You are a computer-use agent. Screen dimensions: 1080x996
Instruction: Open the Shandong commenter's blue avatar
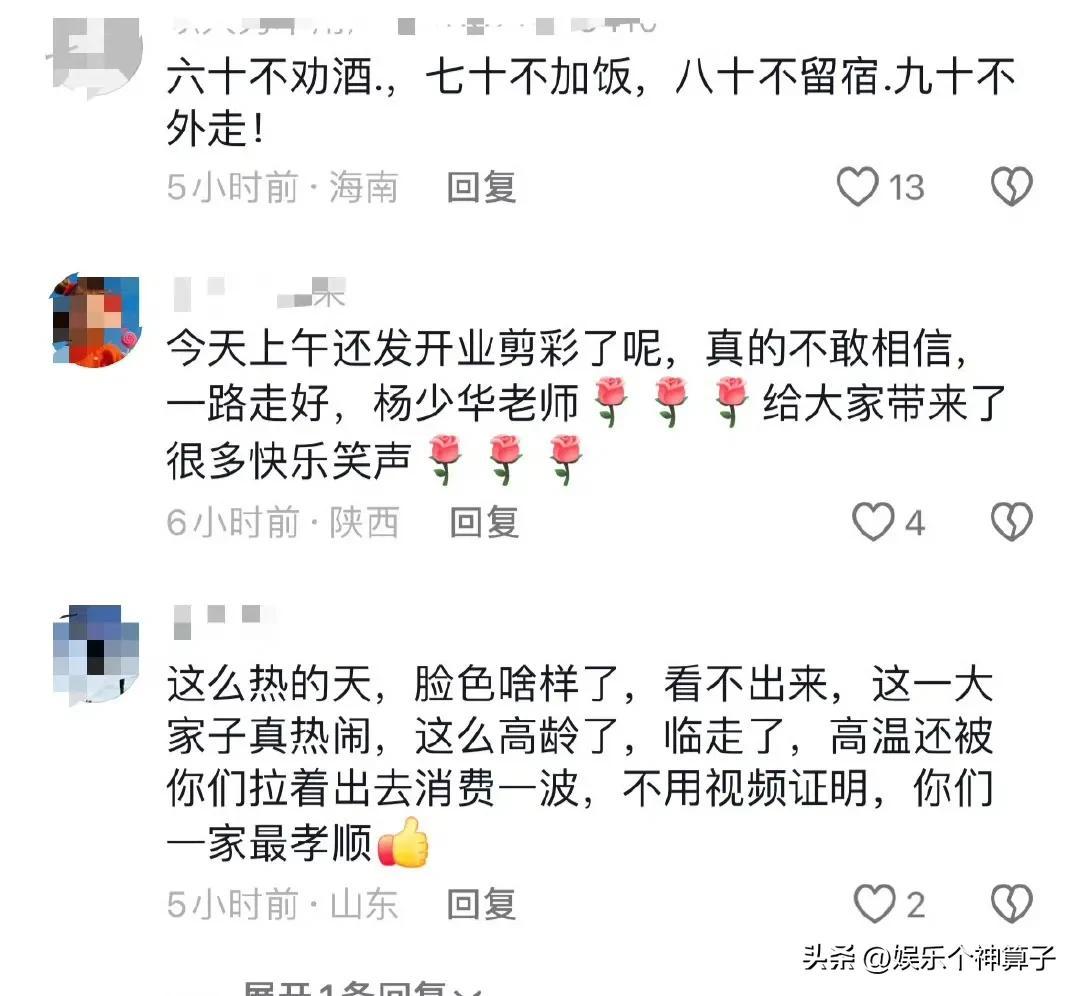96,655
